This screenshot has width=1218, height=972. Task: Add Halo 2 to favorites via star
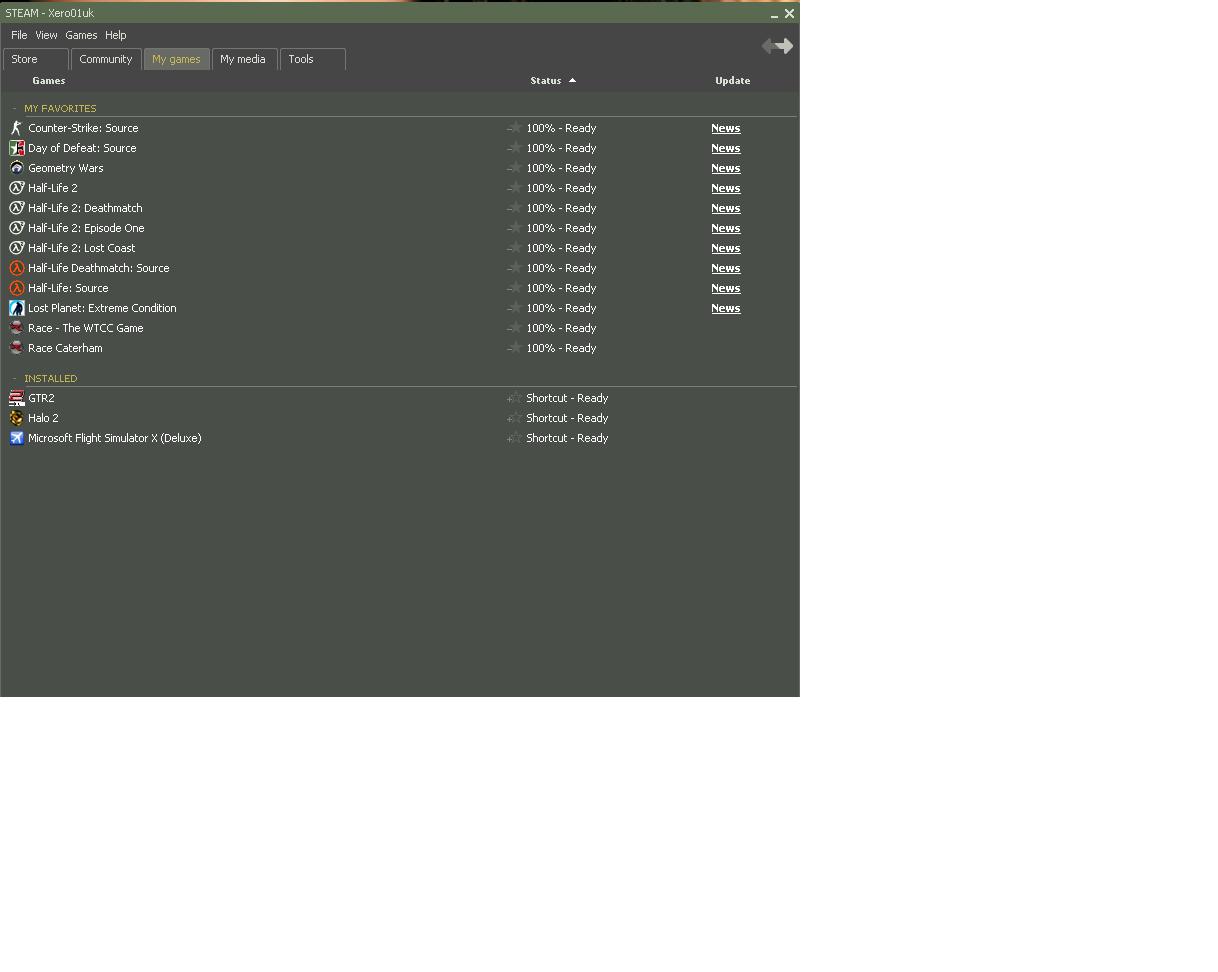pos(514,418)
